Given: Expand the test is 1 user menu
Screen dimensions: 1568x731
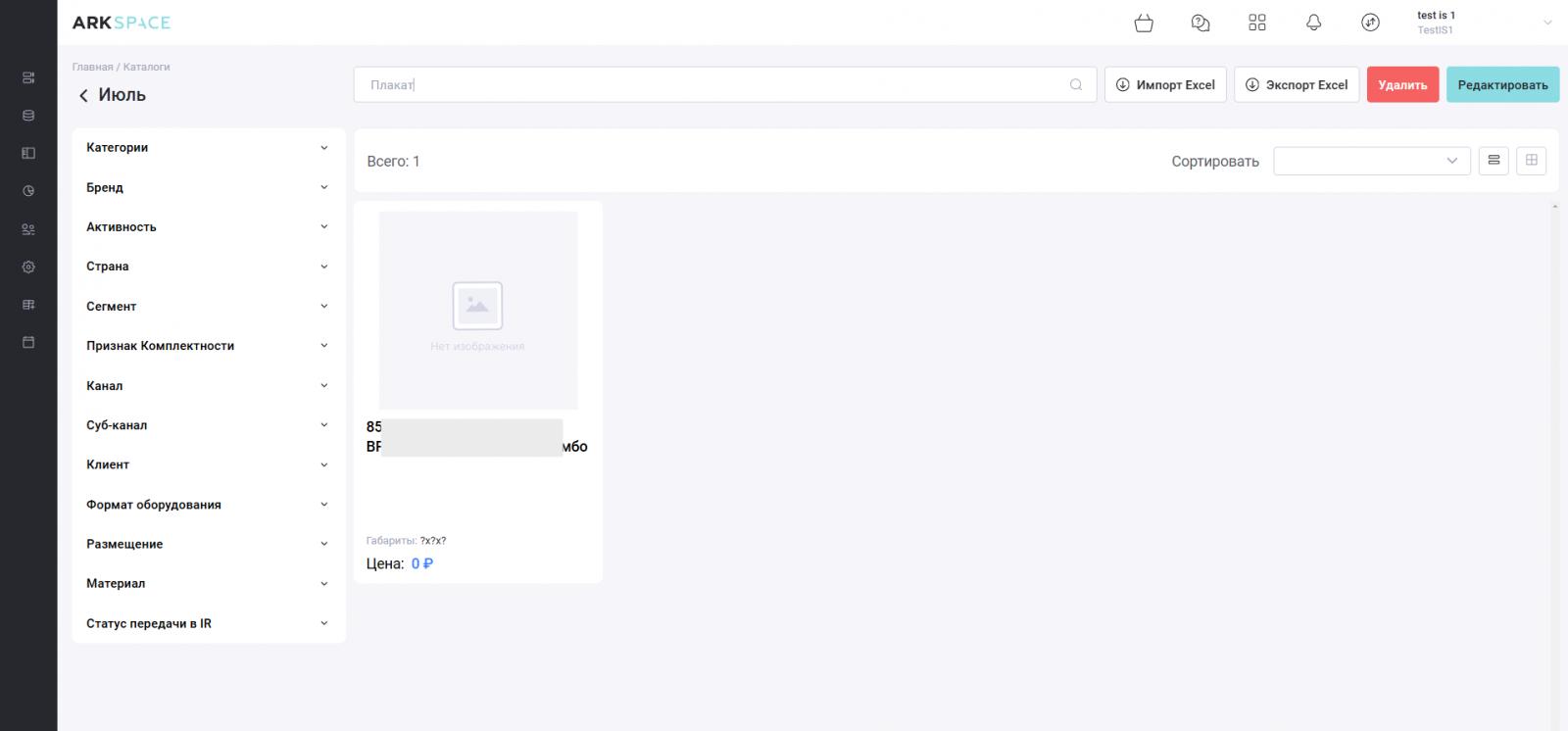Looking at the screenshot, I should tap(1547, 23).
